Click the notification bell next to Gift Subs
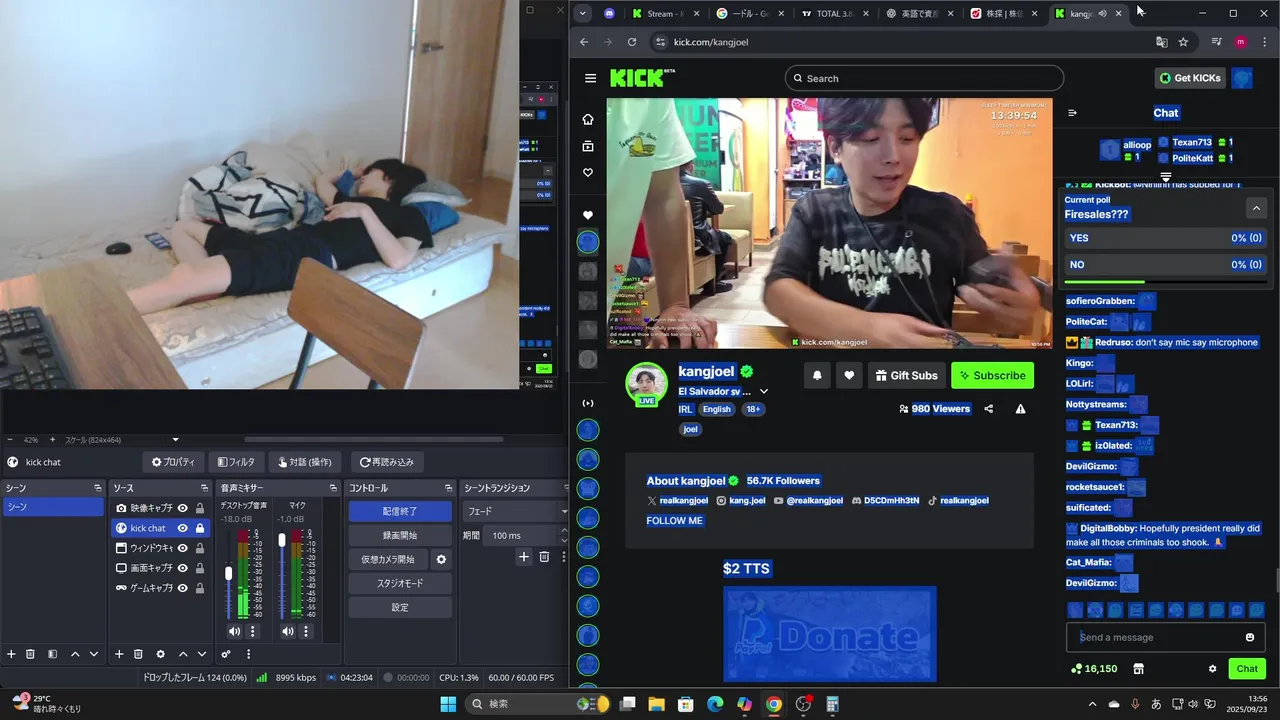This screenshot has height=720, width=1280. (x=817, y=375)
